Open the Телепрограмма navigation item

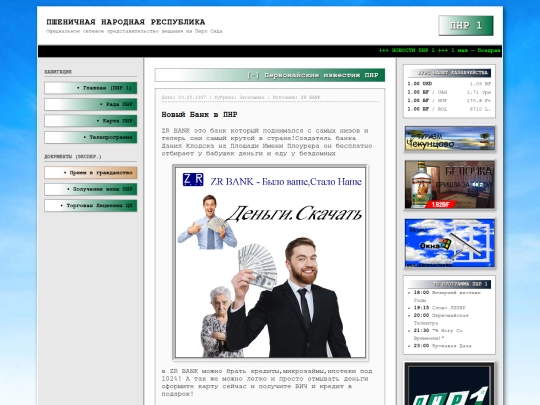coord(91,137)
